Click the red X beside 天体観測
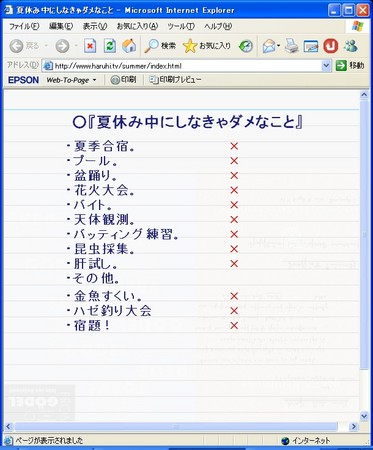373x450 pixels. tap(234, 219)
